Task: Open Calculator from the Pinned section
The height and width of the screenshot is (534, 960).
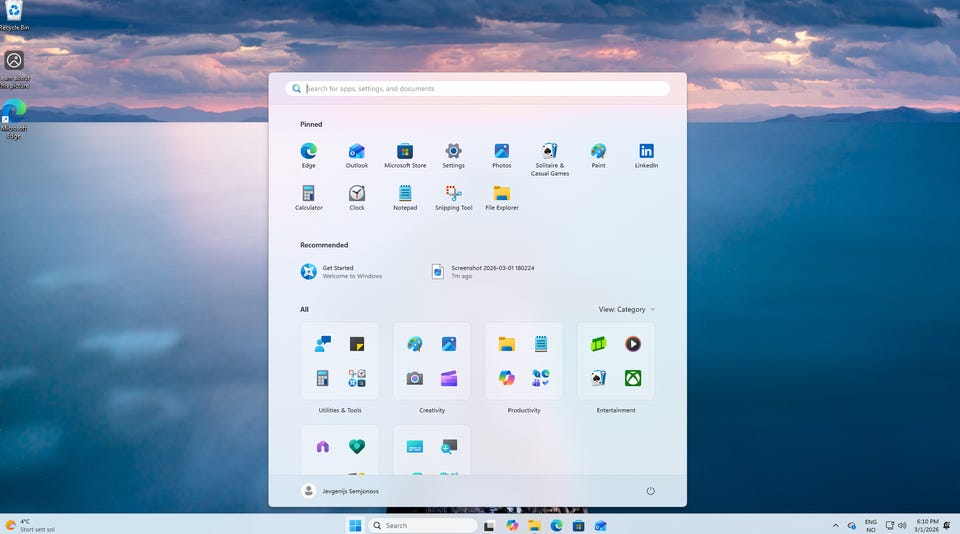Action: tap(309, 198)
